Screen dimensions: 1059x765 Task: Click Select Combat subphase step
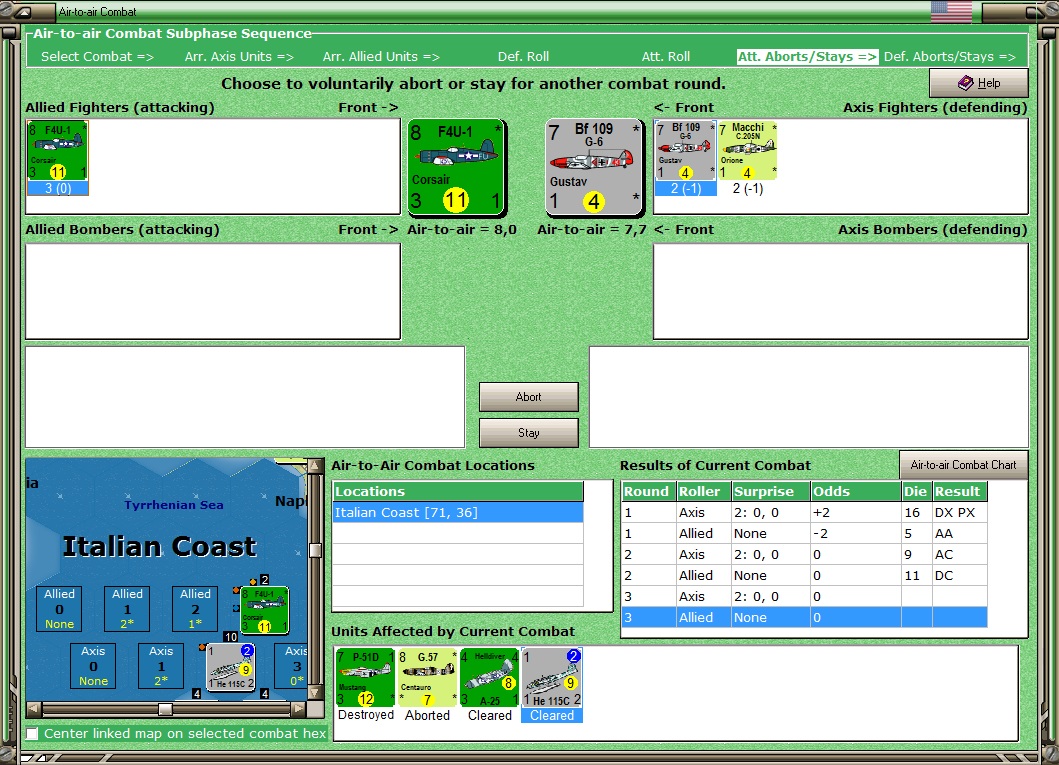[x=97, y=57]
